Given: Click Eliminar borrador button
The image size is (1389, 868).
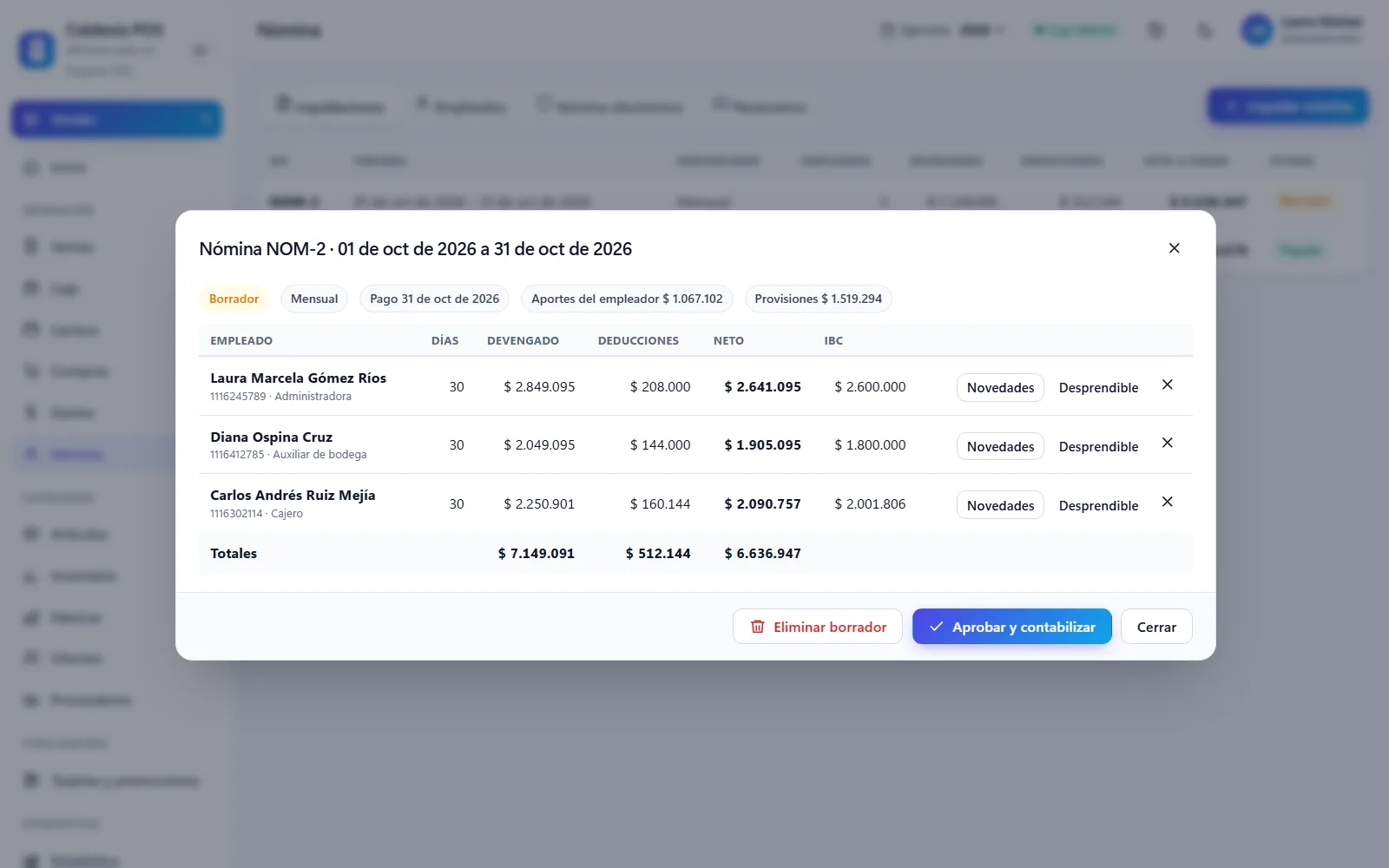Looking at the screenshot, I should coord(818,627).
